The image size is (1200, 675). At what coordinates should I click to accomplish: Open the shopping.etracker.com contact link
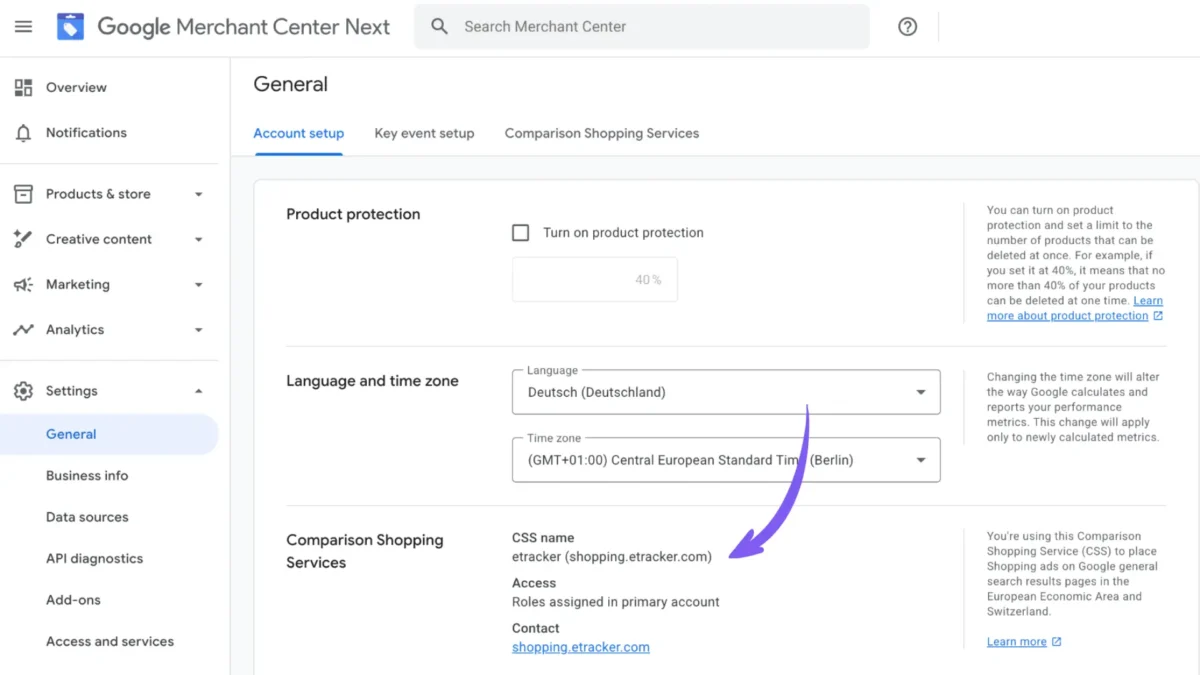[x=580, y=647]
